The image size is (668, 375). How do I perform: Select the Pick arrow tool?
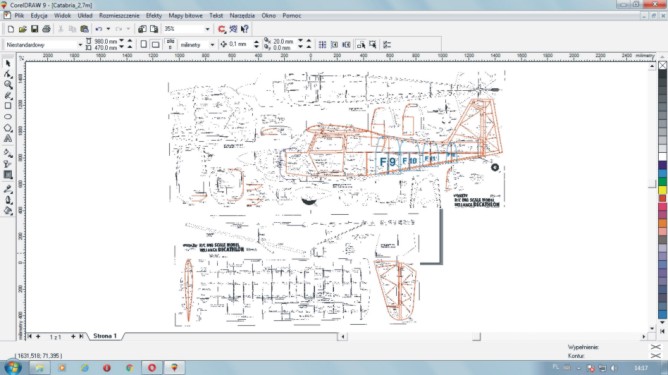(8, 63)
